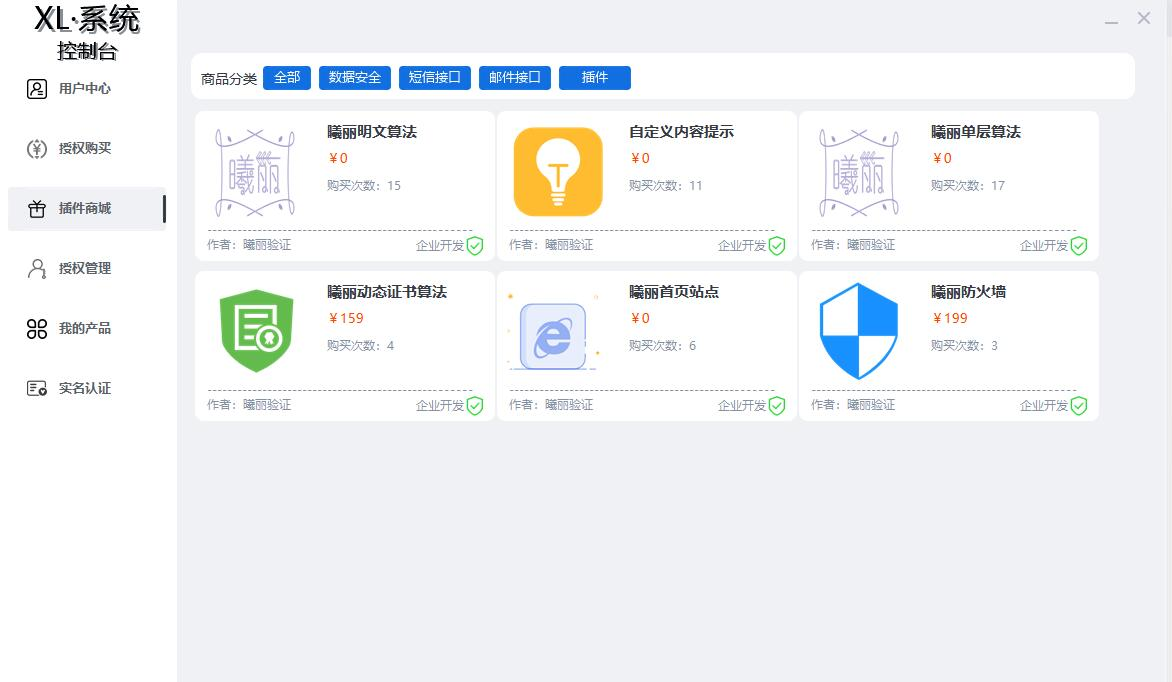Screen dimensions: 1172x682
Task: Switch to the 全部 category filter
Action: tap(287, 77)
